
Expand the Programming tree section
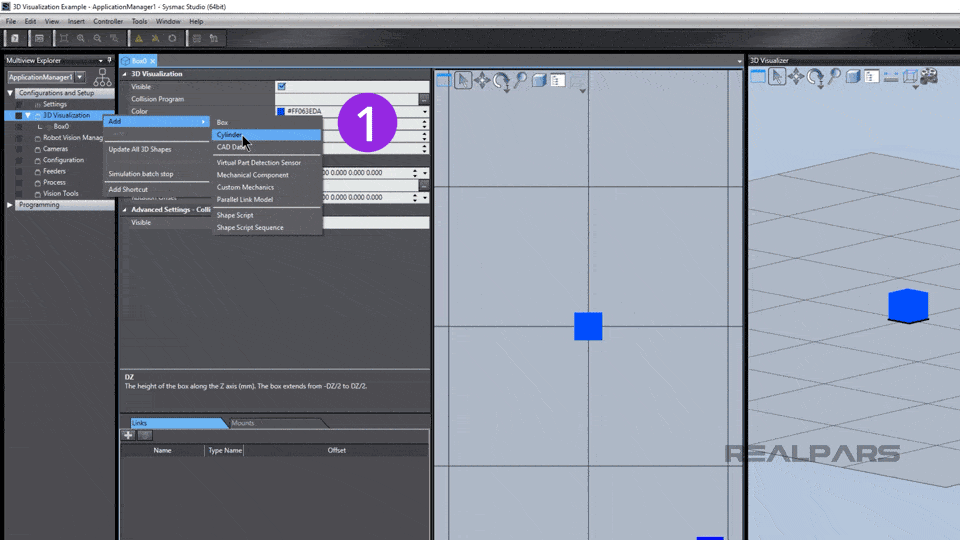10,205
